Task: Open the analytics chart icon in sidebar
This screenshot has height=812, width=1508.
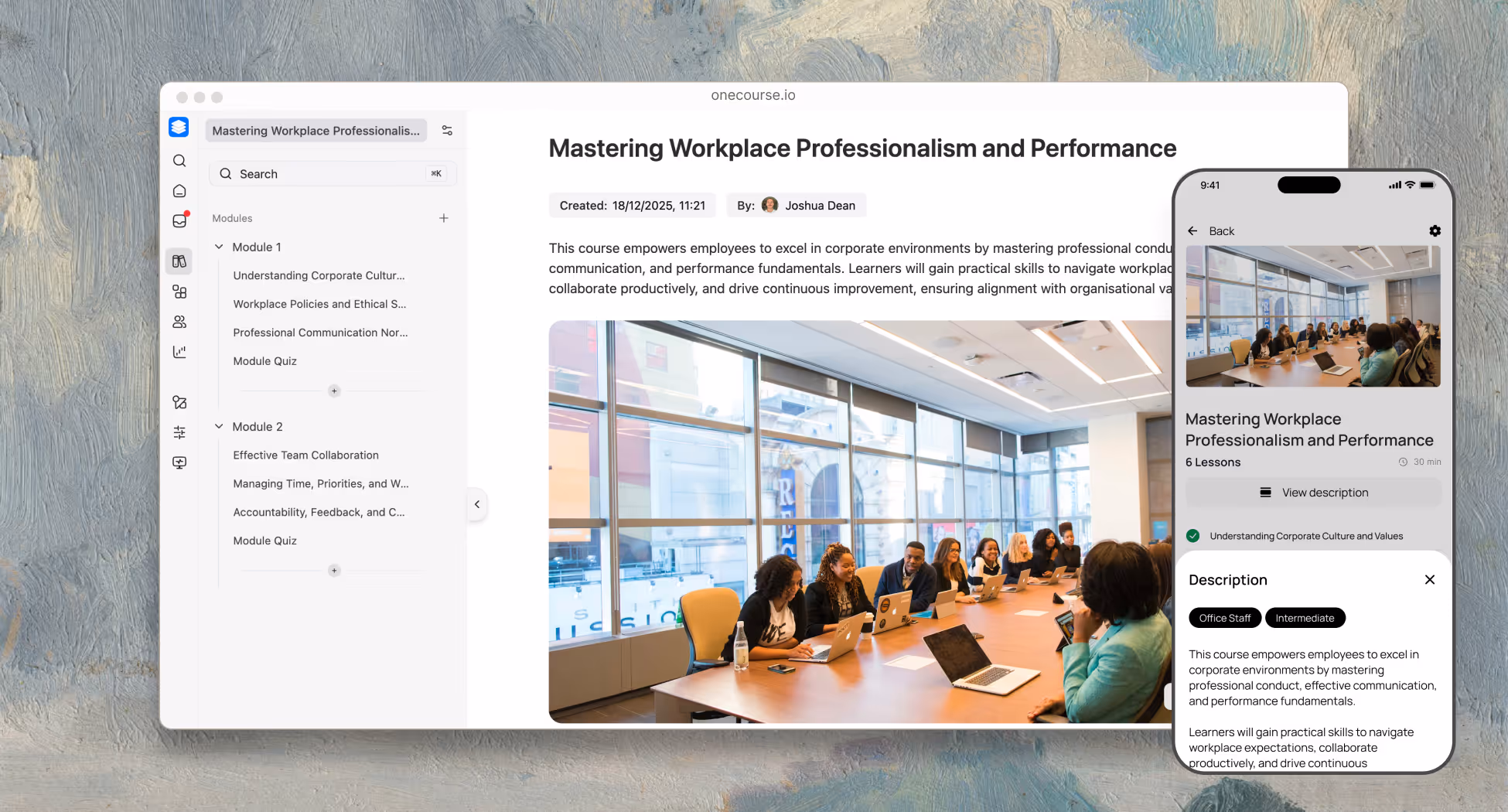Action: 179,352
